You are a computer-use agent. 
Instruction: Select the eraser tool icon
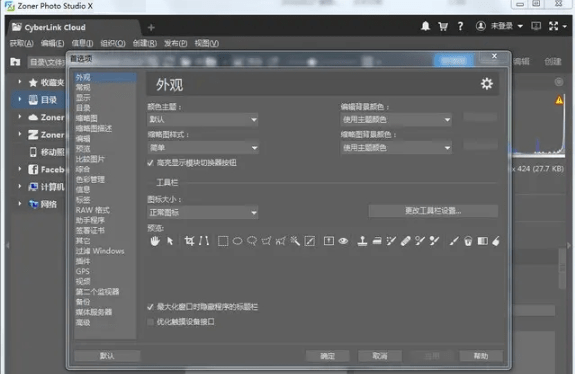point(496,241)
